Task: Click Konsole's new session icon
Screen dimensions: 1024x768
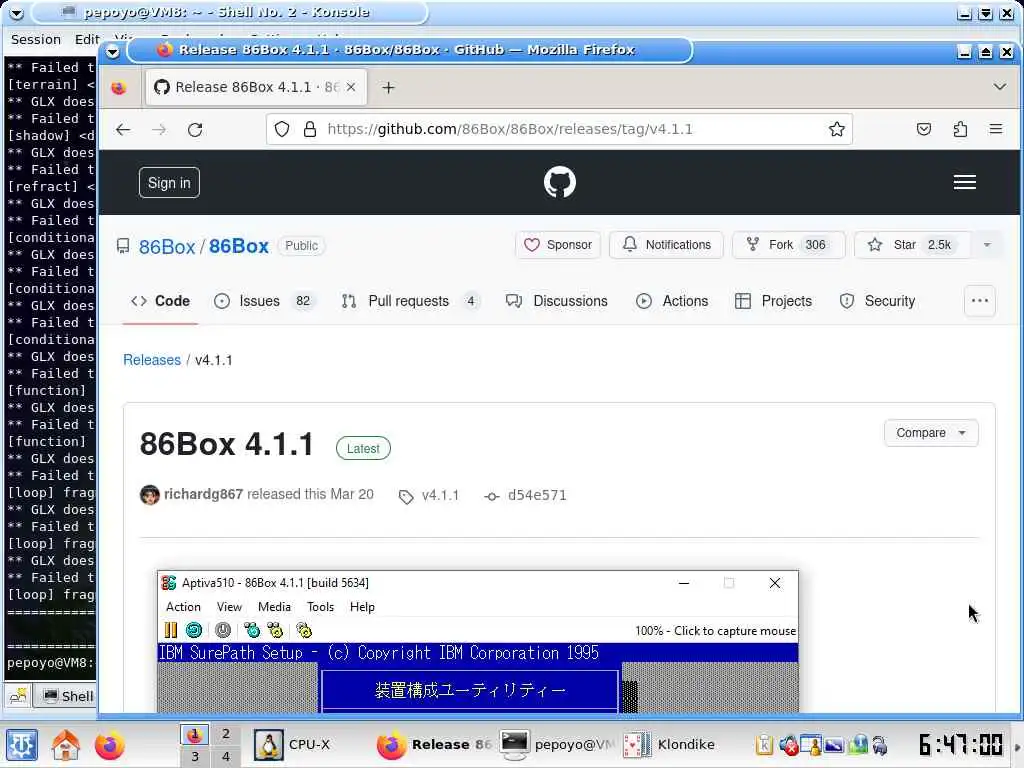Action: (18, 696)
